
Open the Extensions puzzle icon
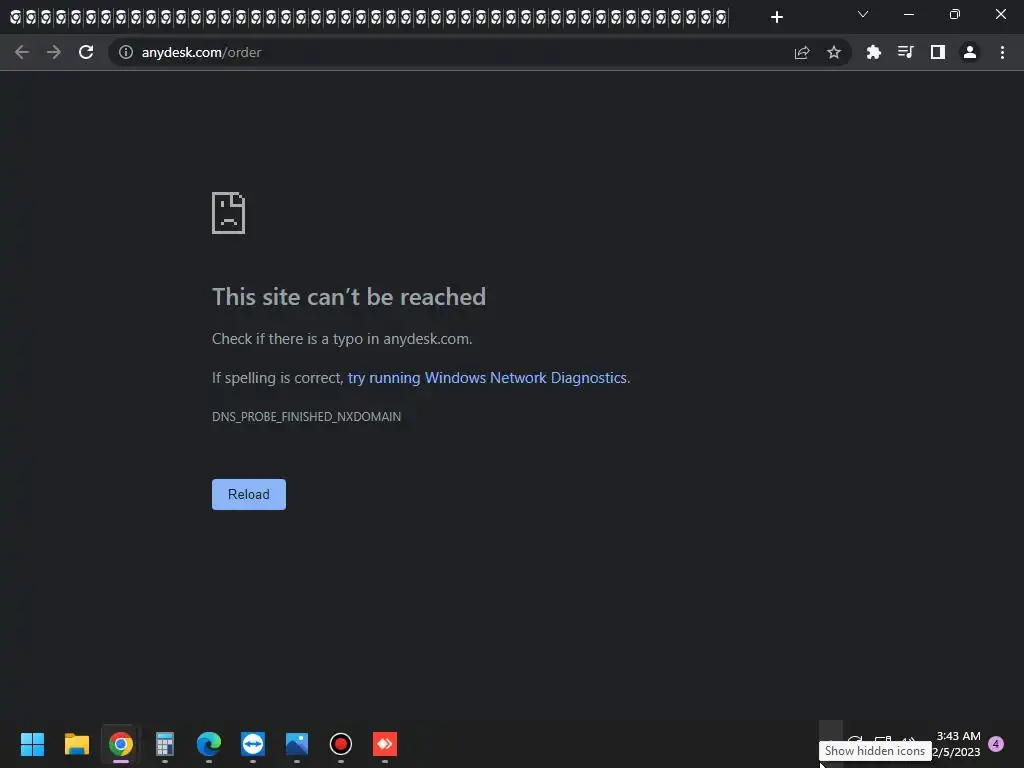(x=874, y=52)
